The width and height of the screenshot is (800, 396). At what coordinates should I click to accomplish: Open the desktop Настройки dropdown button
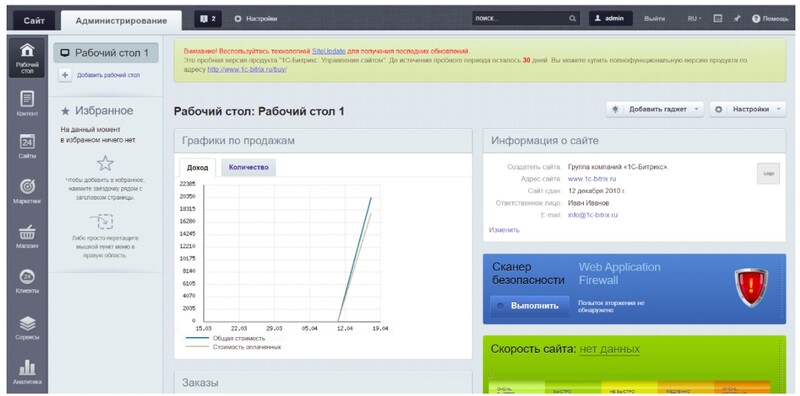tap(747, 109)
